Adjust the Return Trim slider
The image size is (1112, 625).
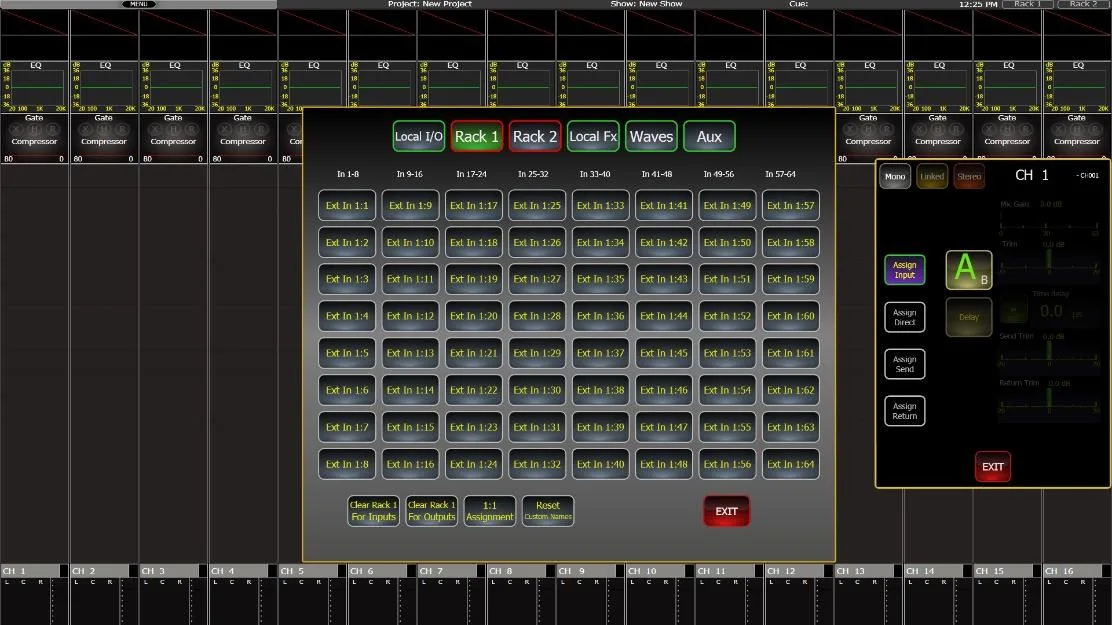click(x=1049, y=402)
